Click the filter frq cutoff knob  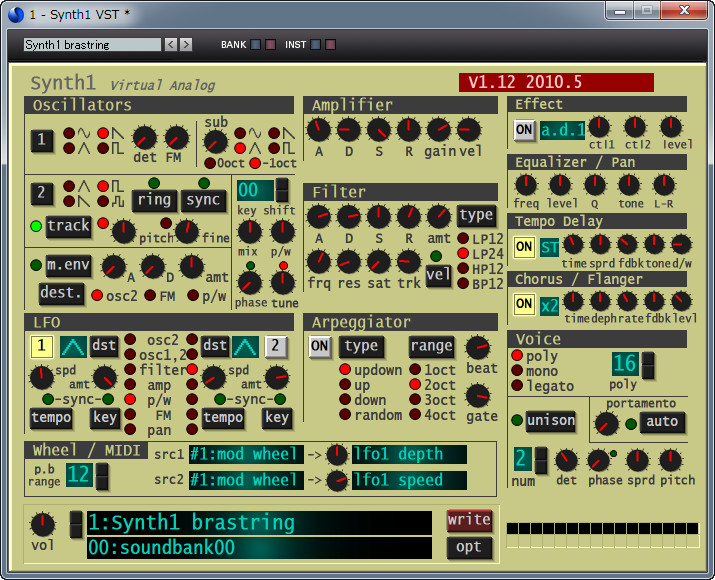tap(319, 262)
